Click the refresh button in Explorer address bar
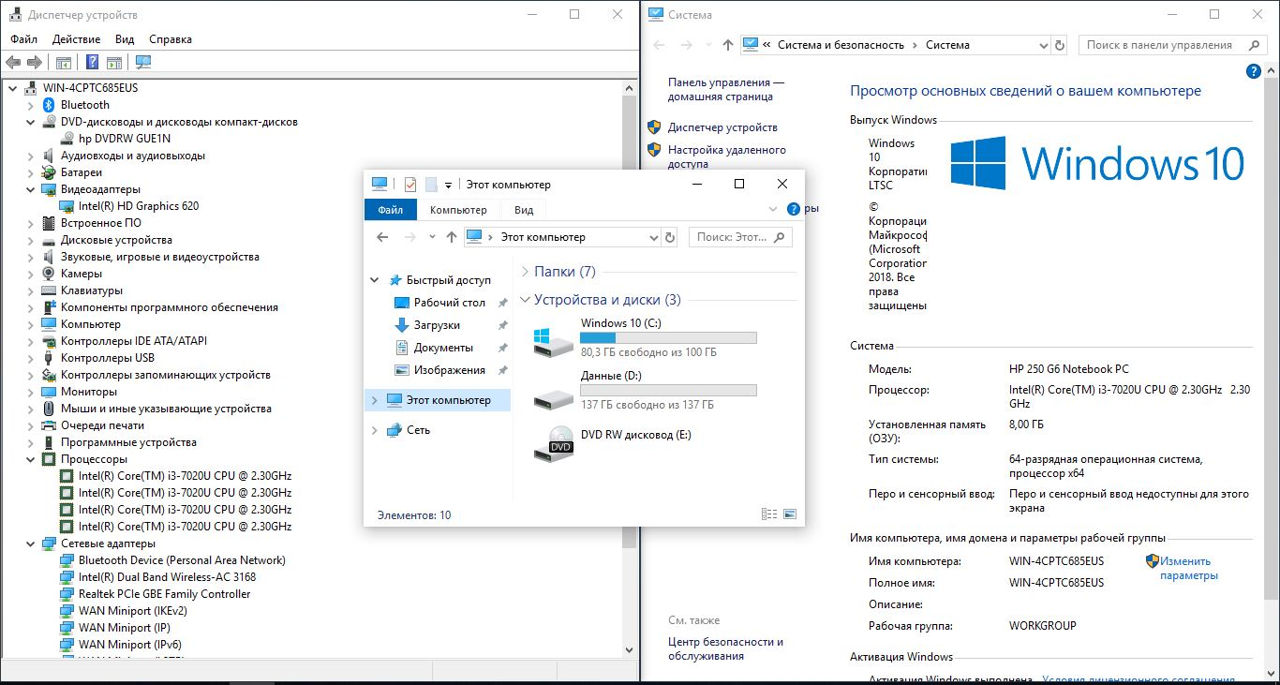1280x685 pixels. pos(670,237)
